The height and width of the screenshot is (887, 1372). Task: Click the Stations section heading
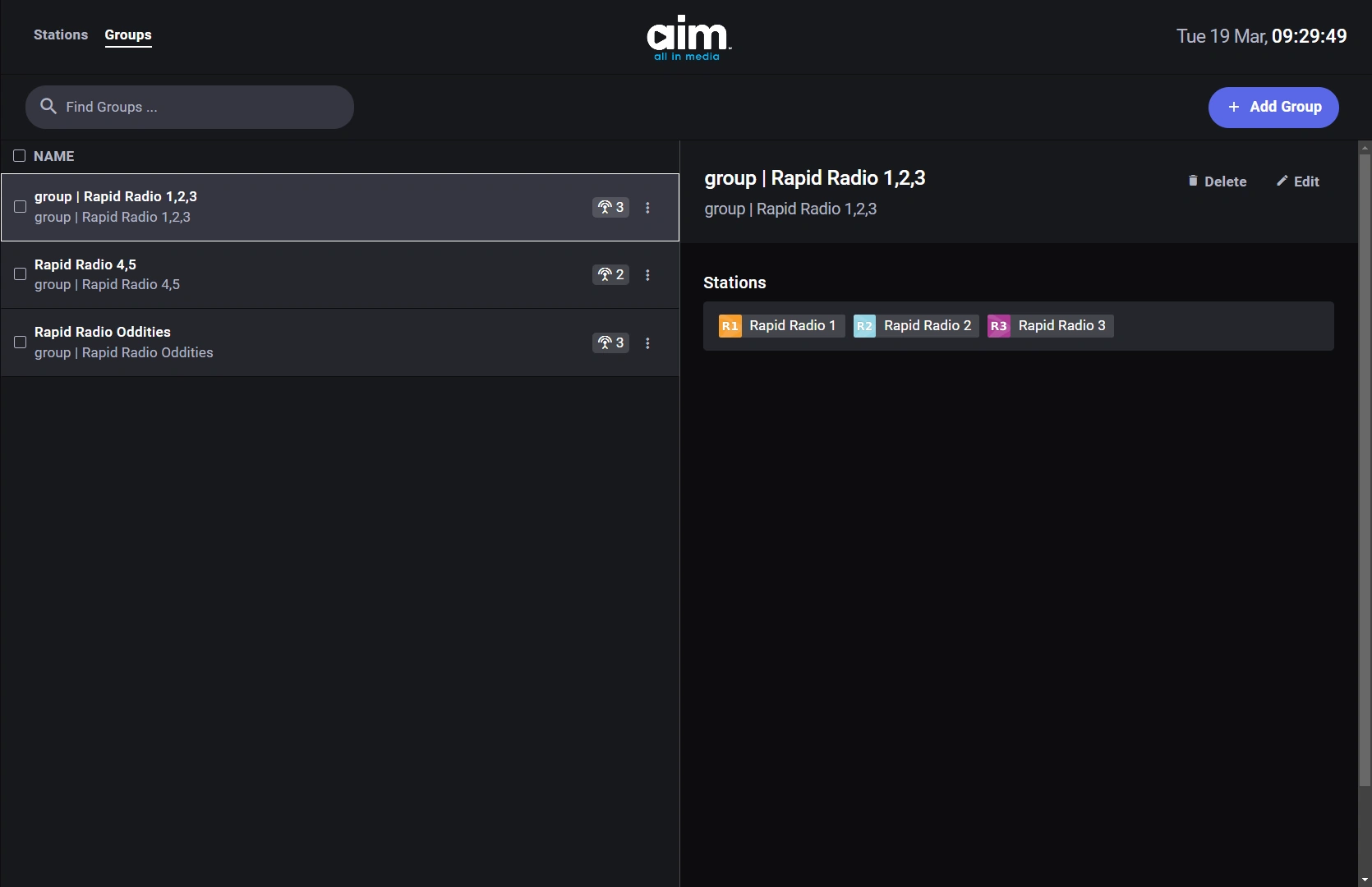coord(734,283)
